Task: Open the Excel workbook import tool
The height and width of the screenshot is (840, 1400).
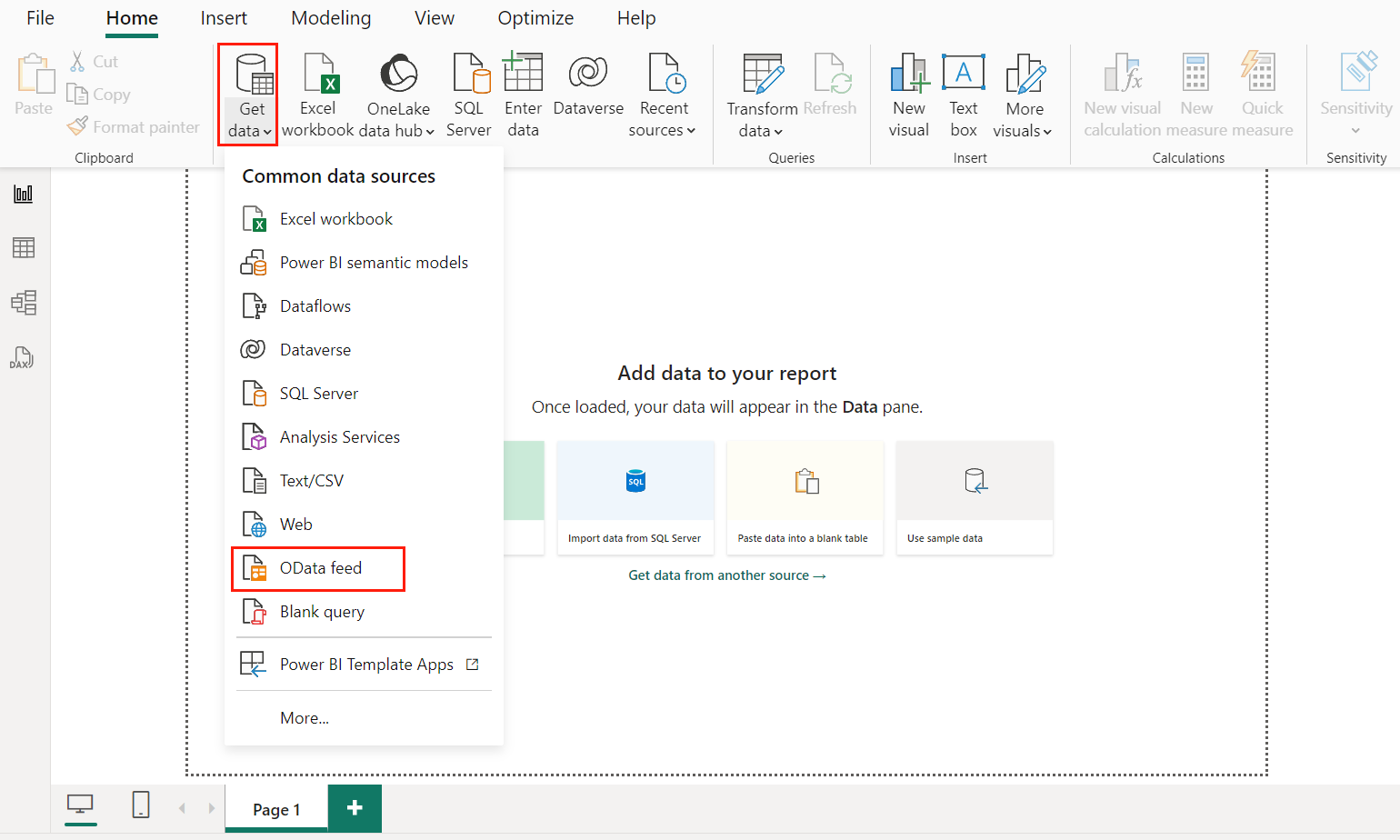Action: 317,94
